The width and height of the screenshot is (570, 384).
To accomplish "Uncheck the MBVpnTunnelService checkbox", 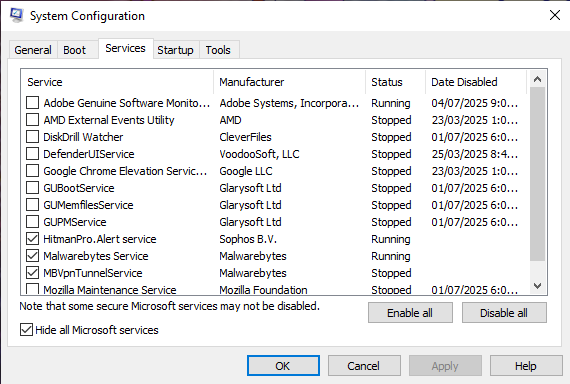I will 32,273.
